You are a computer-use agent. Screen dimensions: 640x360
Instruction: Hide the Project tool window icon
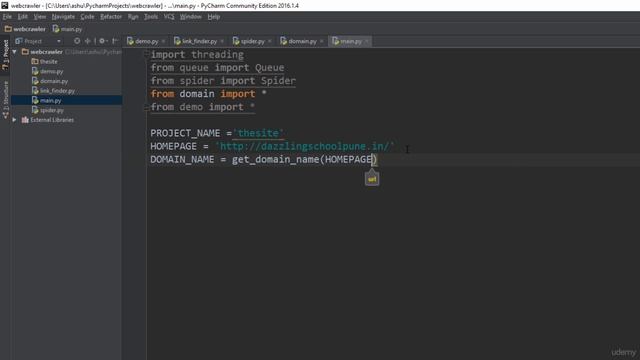point(115,41)
